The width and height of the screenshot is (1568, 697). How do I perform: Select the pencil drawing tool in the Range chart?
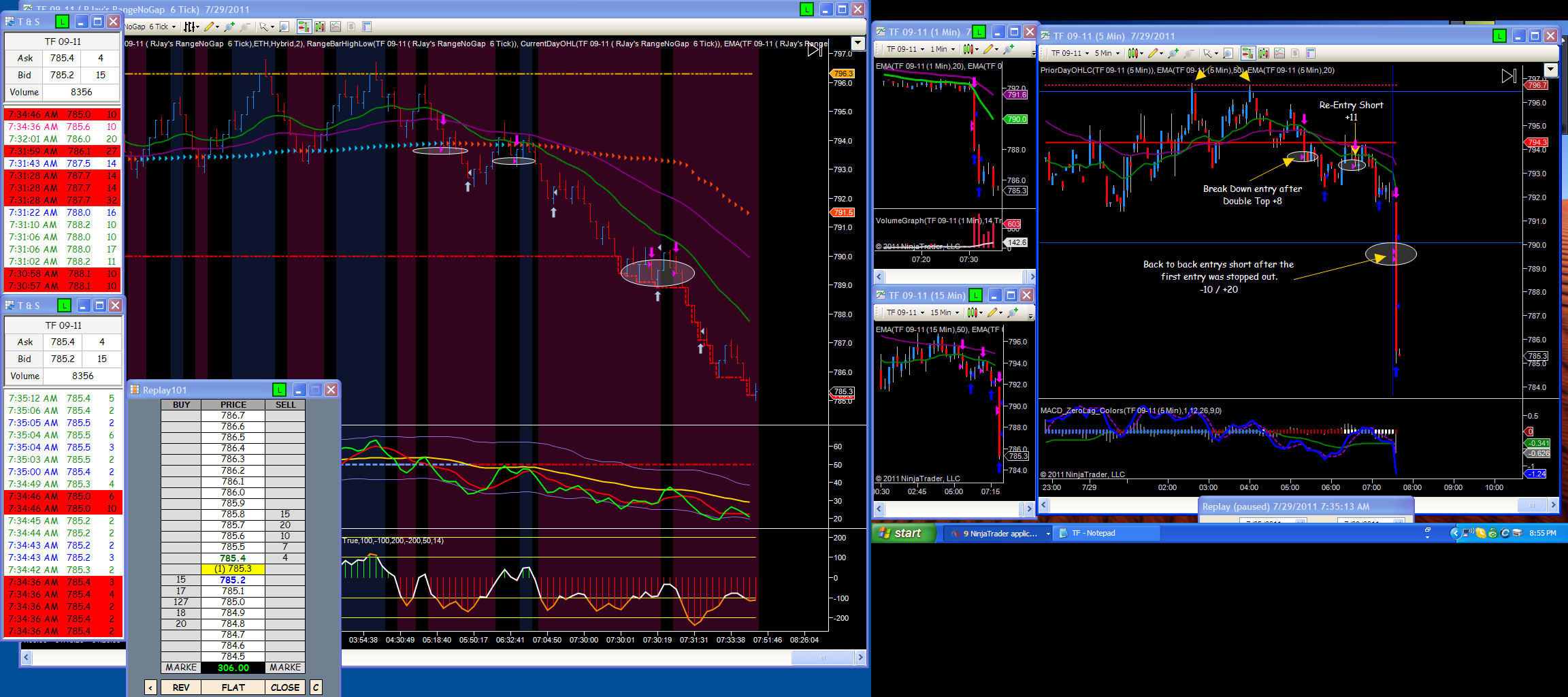click(209, 27)
